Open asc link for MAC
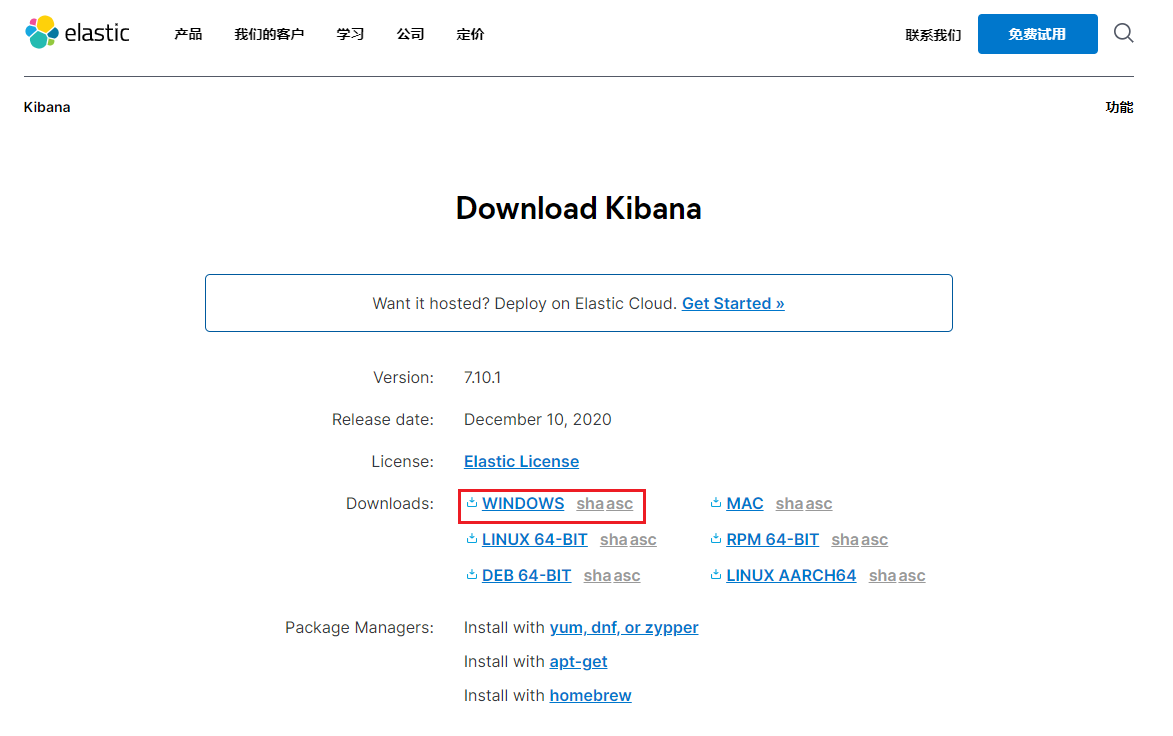 819,504
